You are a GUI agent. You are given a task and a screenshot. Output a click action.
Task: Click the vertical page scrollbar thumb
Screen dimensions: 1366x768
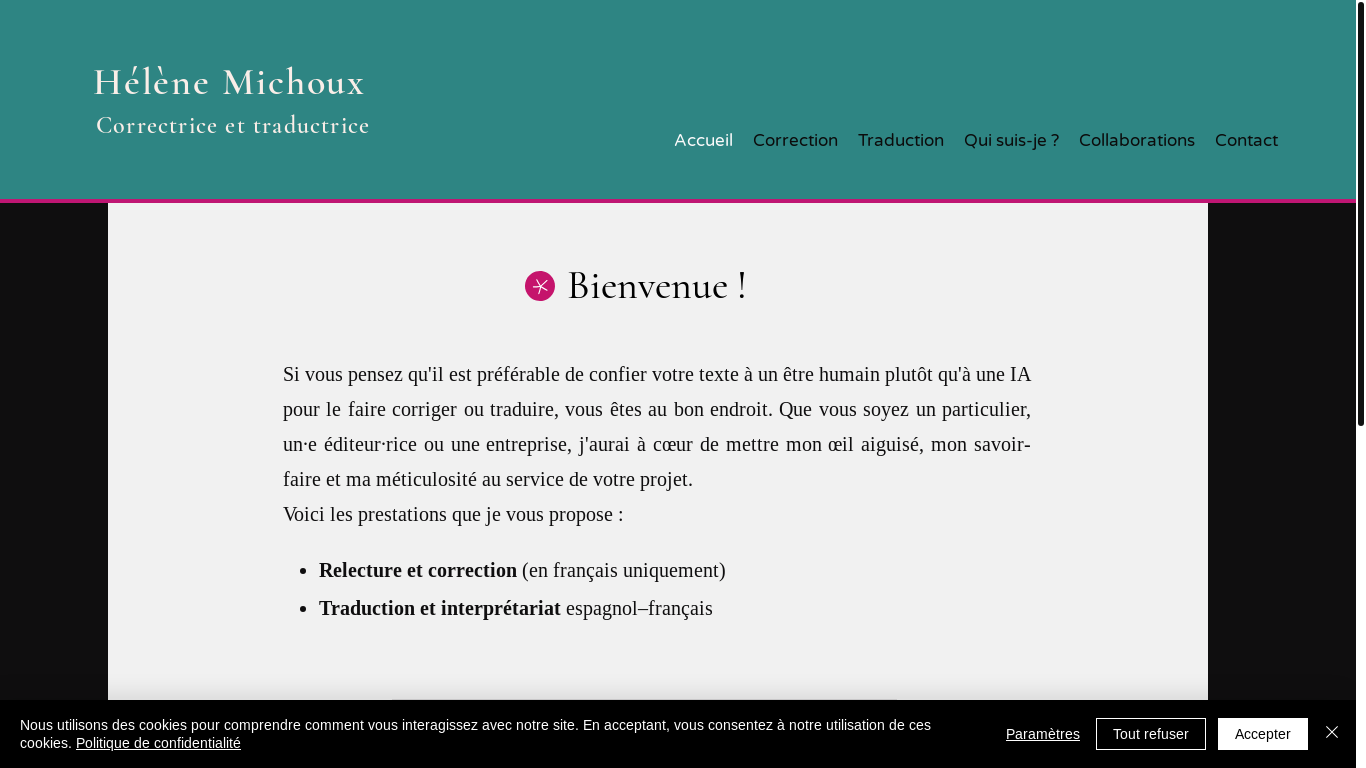pos(1360,214)
